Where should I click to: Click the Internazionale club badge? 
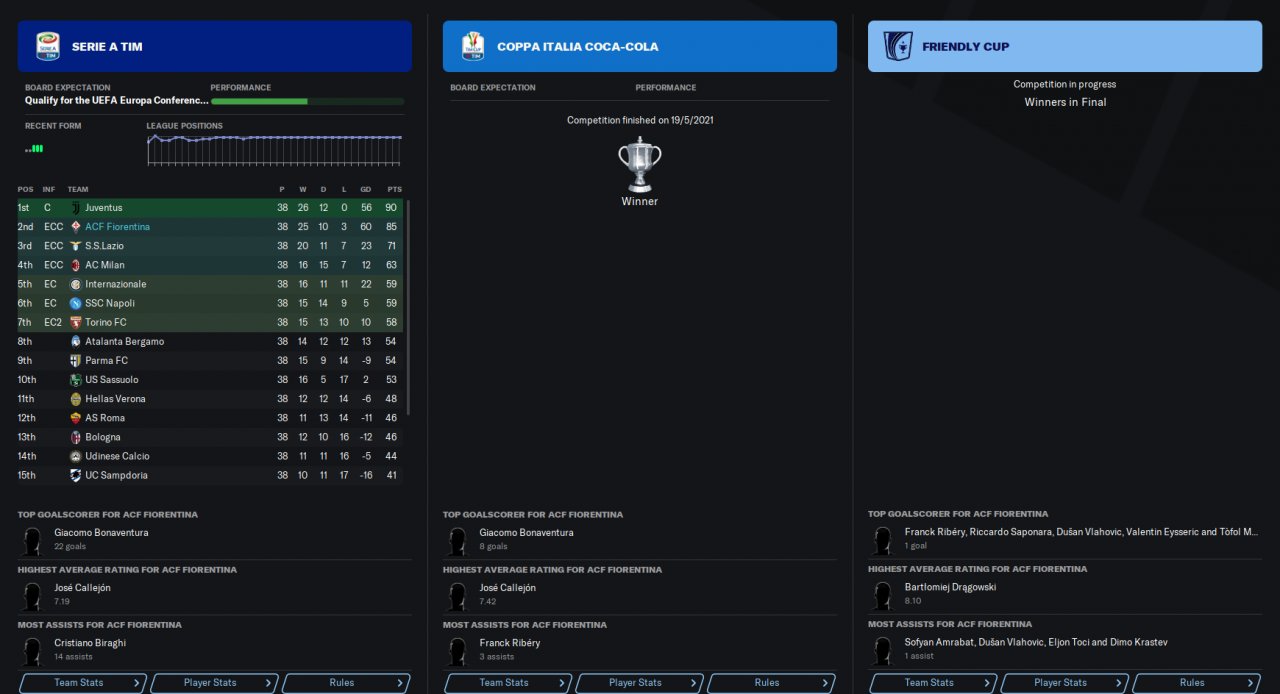(75, 284)
